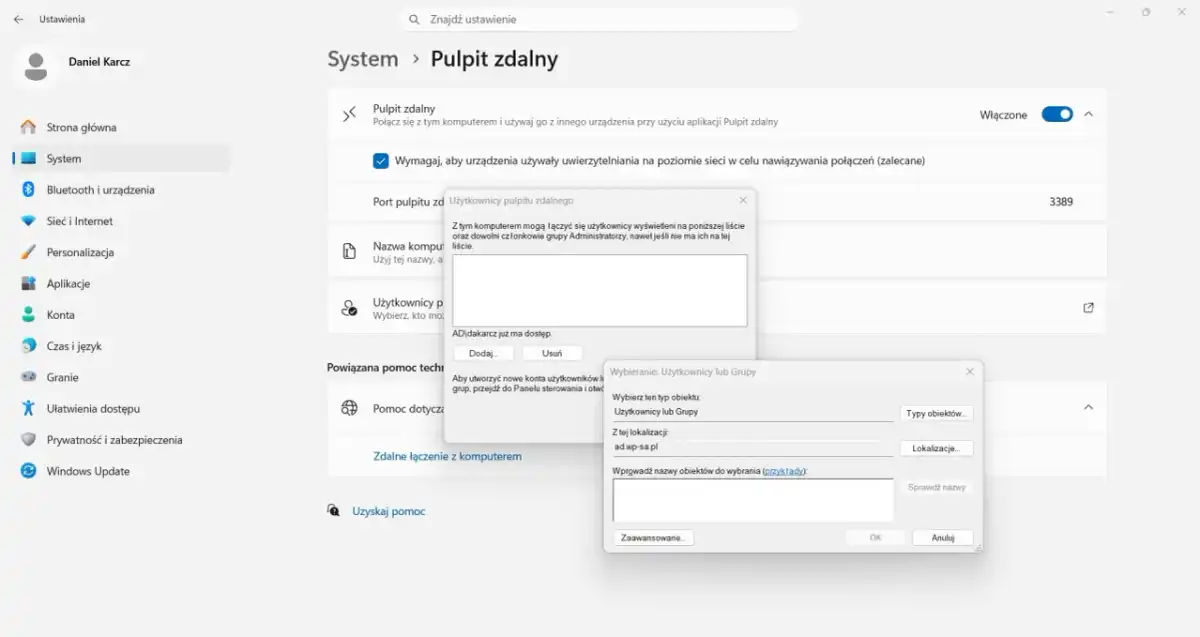Open Aplikacje sidebar icon
Viewport: 1200px width, 637px height.
(28, 284)
